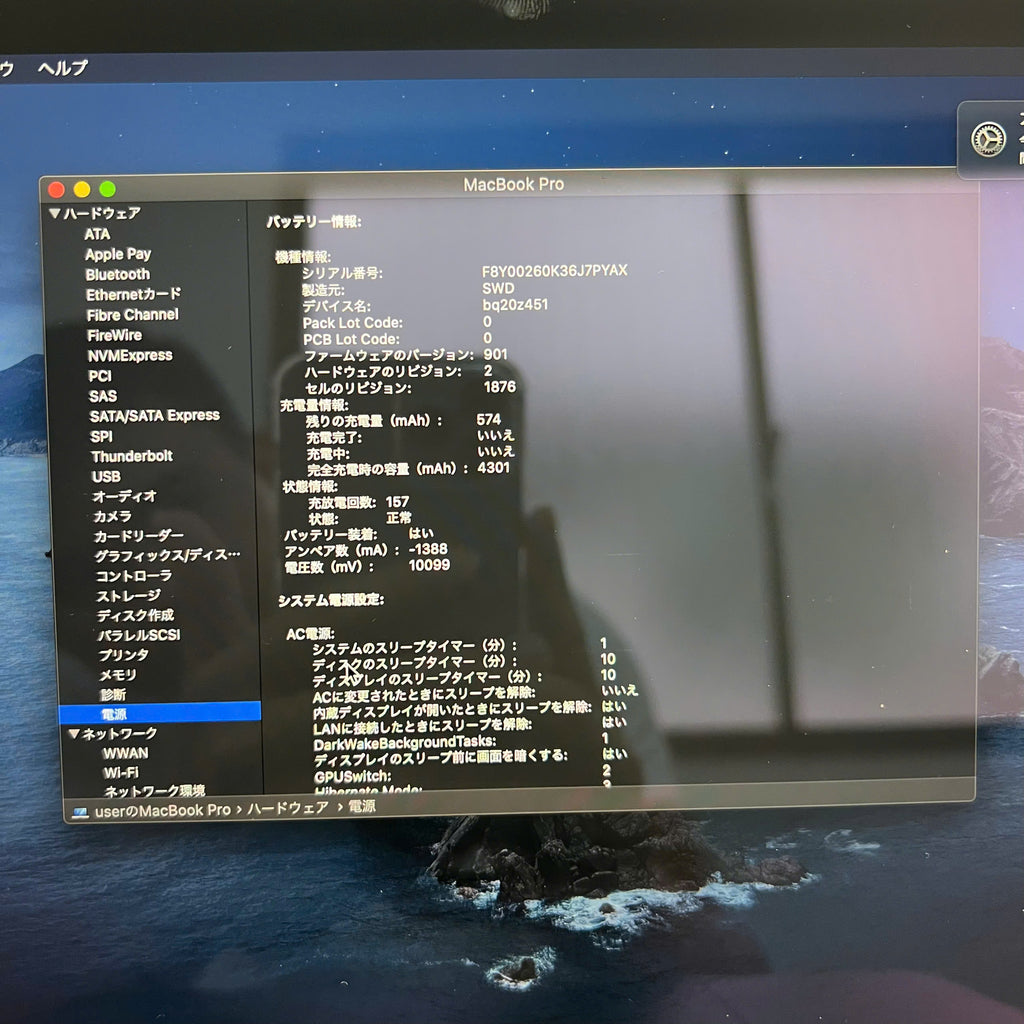Click the Mac icon in the path bar
The width and height of the screenshot is (1024, 1024).
pyautogui.click(x=80, y=812)
